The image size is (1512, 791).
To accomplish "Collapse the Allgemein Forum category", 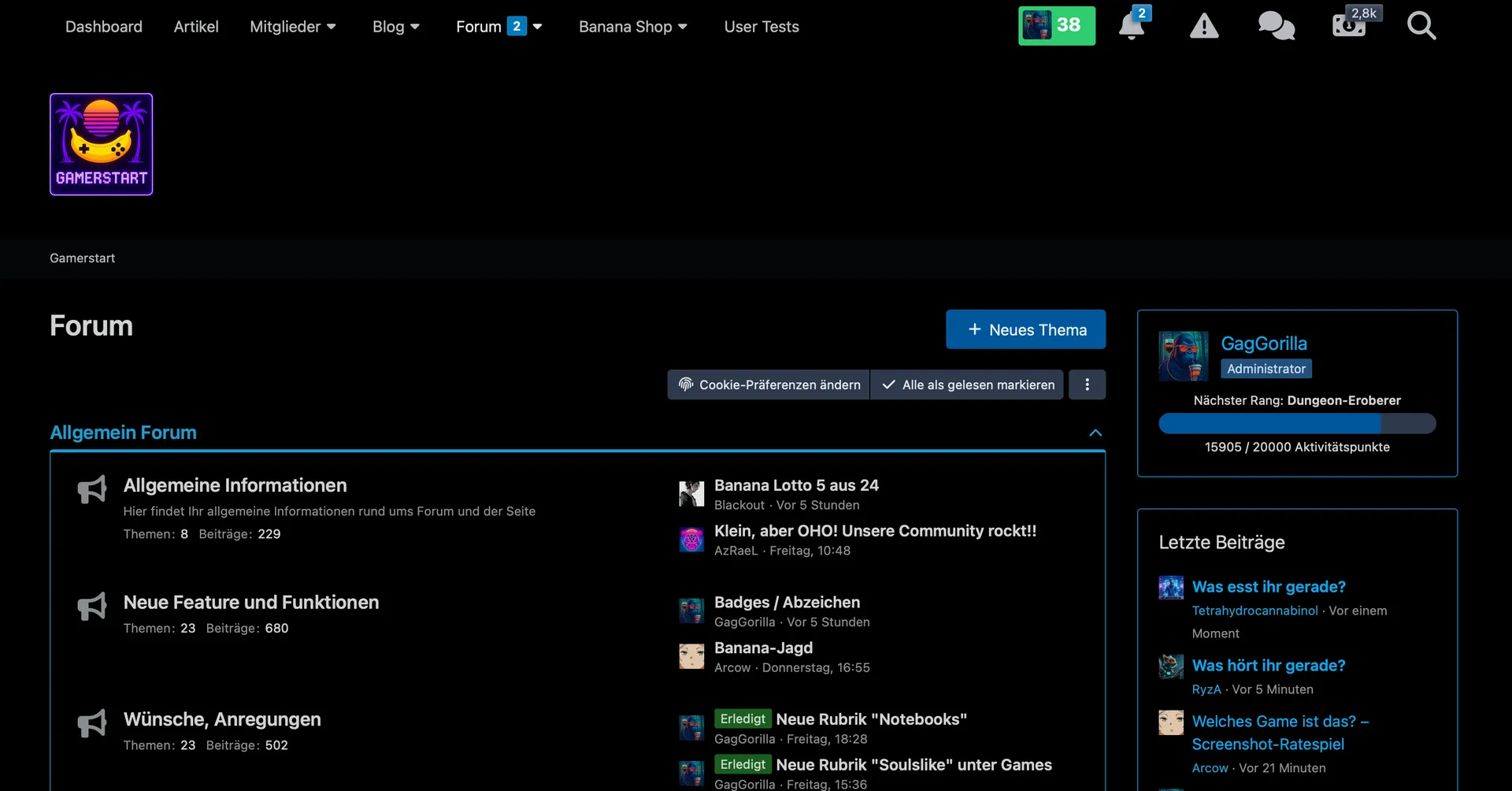I will coord(1095,433).
